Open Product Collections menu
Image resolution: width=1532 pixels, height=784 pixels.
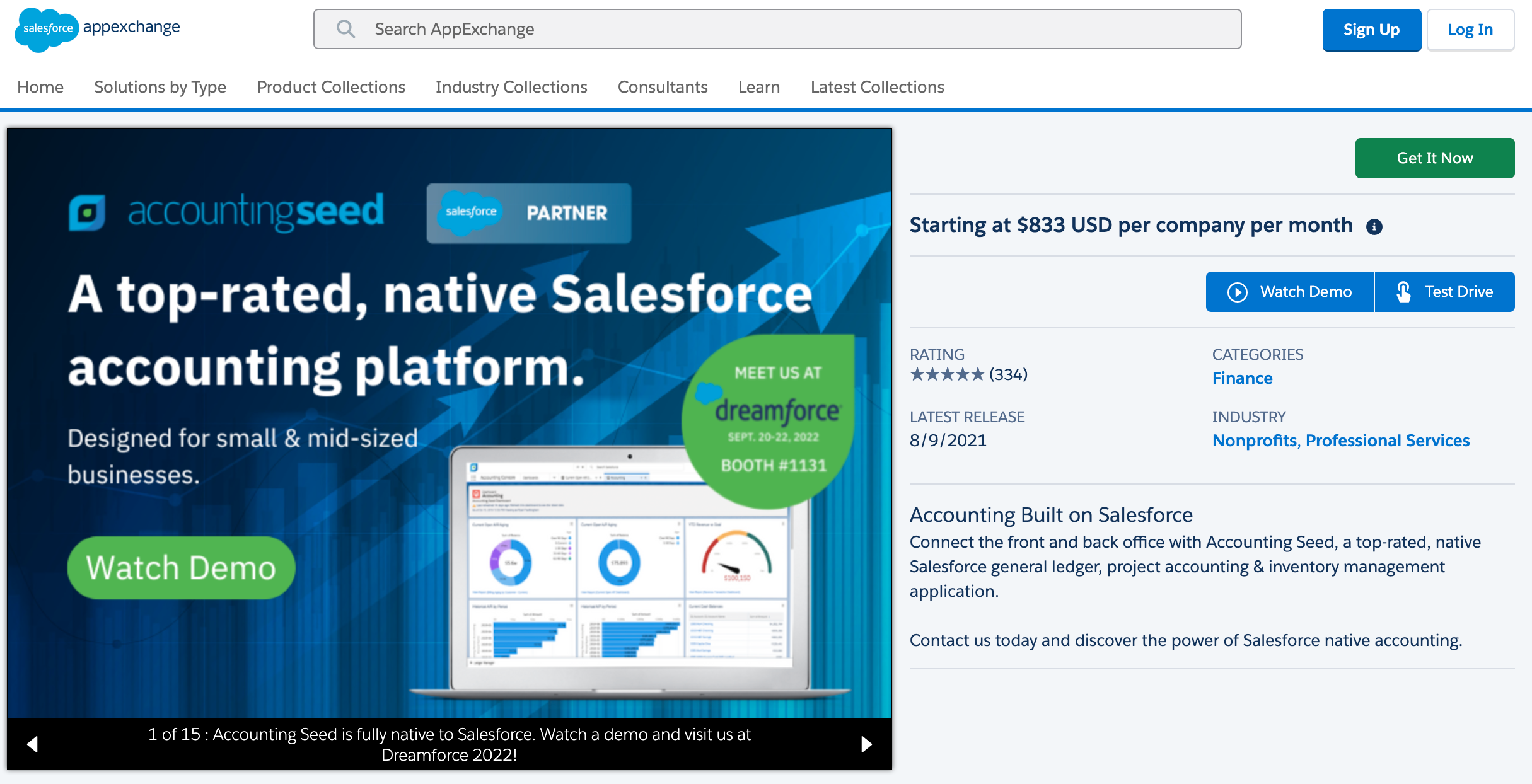coord(331,87)
